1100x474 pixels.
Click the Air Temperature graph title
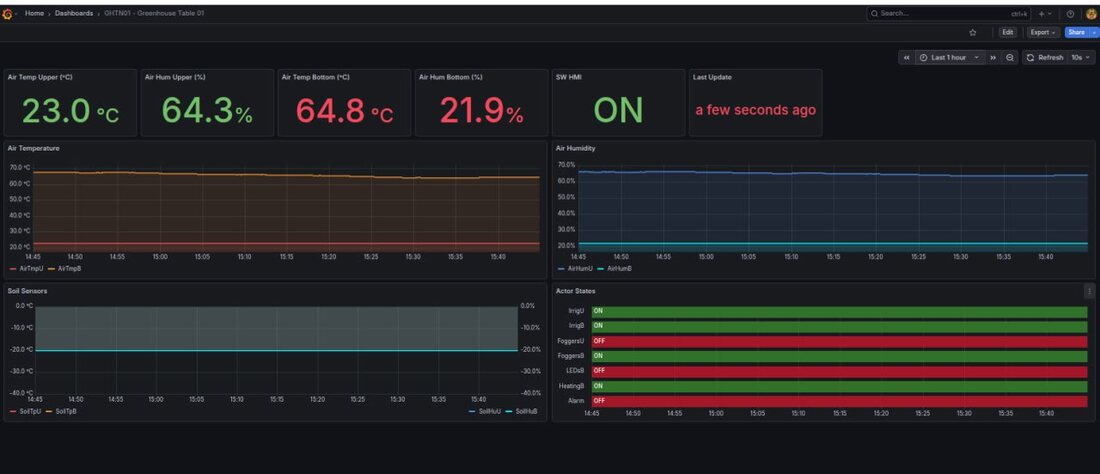click(x=34, y=148)
